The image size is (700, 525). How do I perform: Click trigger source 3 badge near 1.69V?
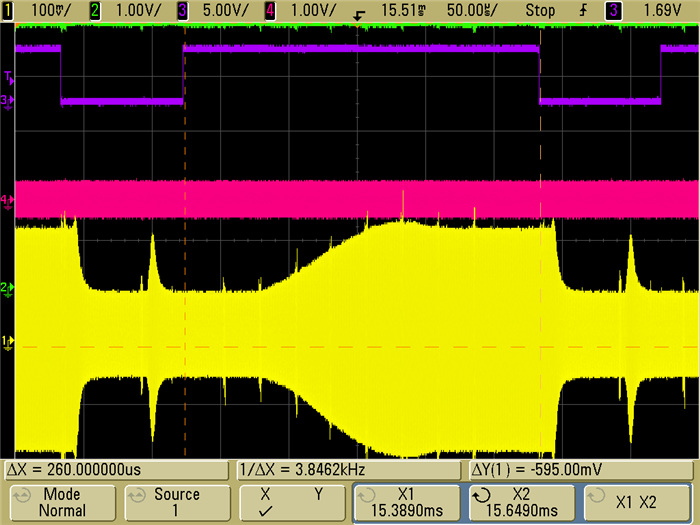(613, 10)
